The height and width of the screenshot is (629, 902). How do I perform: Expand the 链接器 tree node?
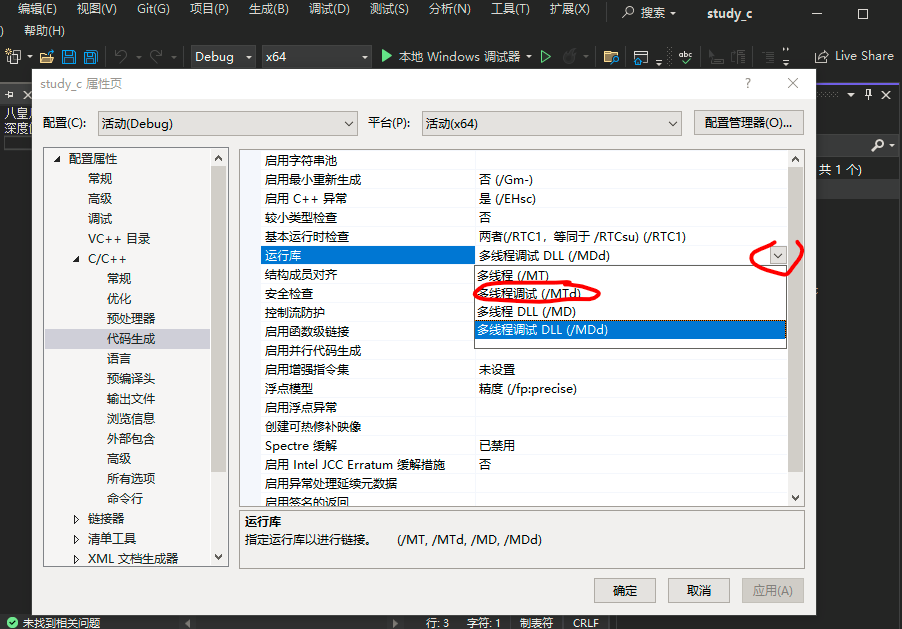77,518
